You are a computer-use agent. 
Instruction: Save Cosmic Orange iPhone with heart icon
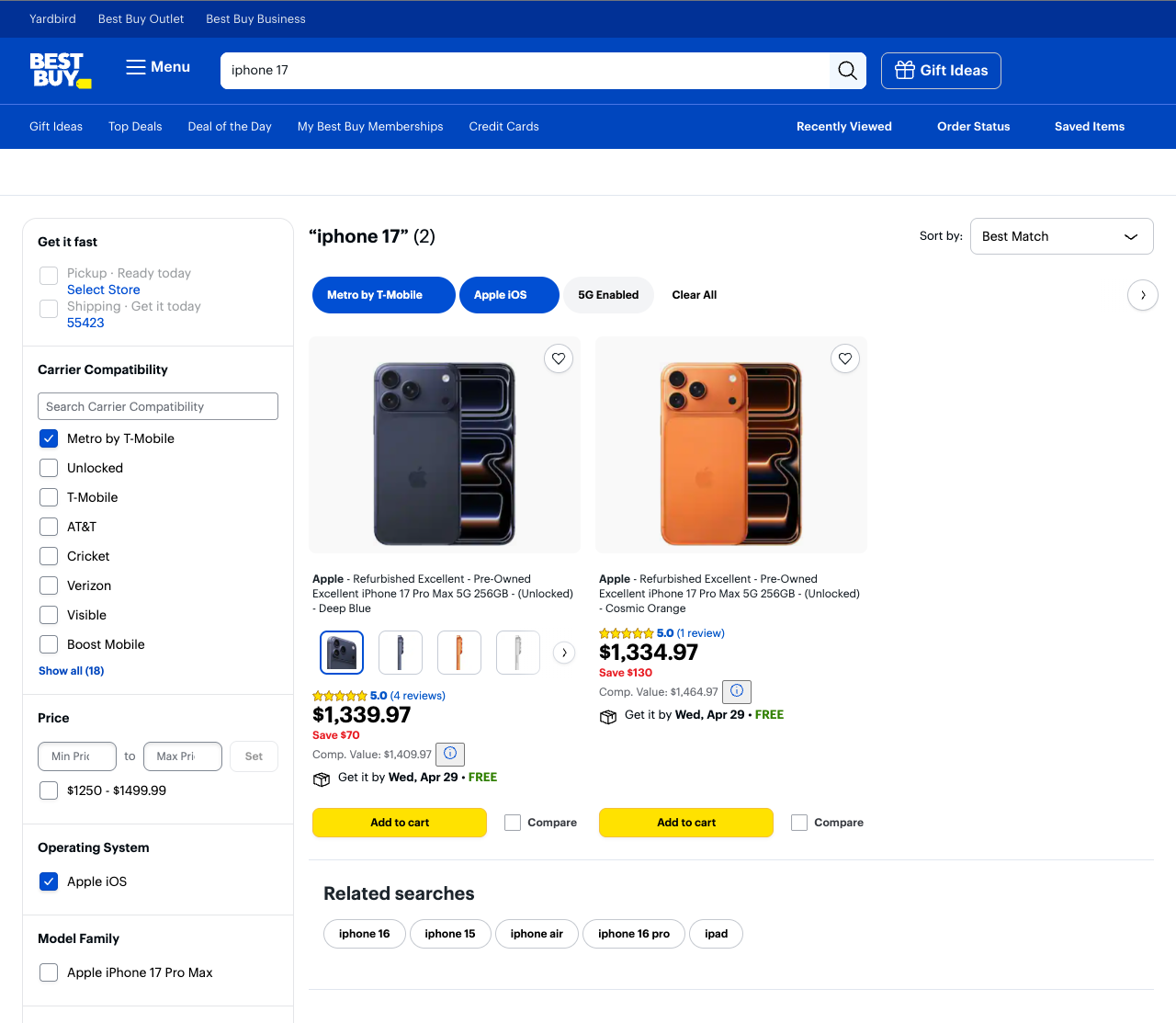845,358
